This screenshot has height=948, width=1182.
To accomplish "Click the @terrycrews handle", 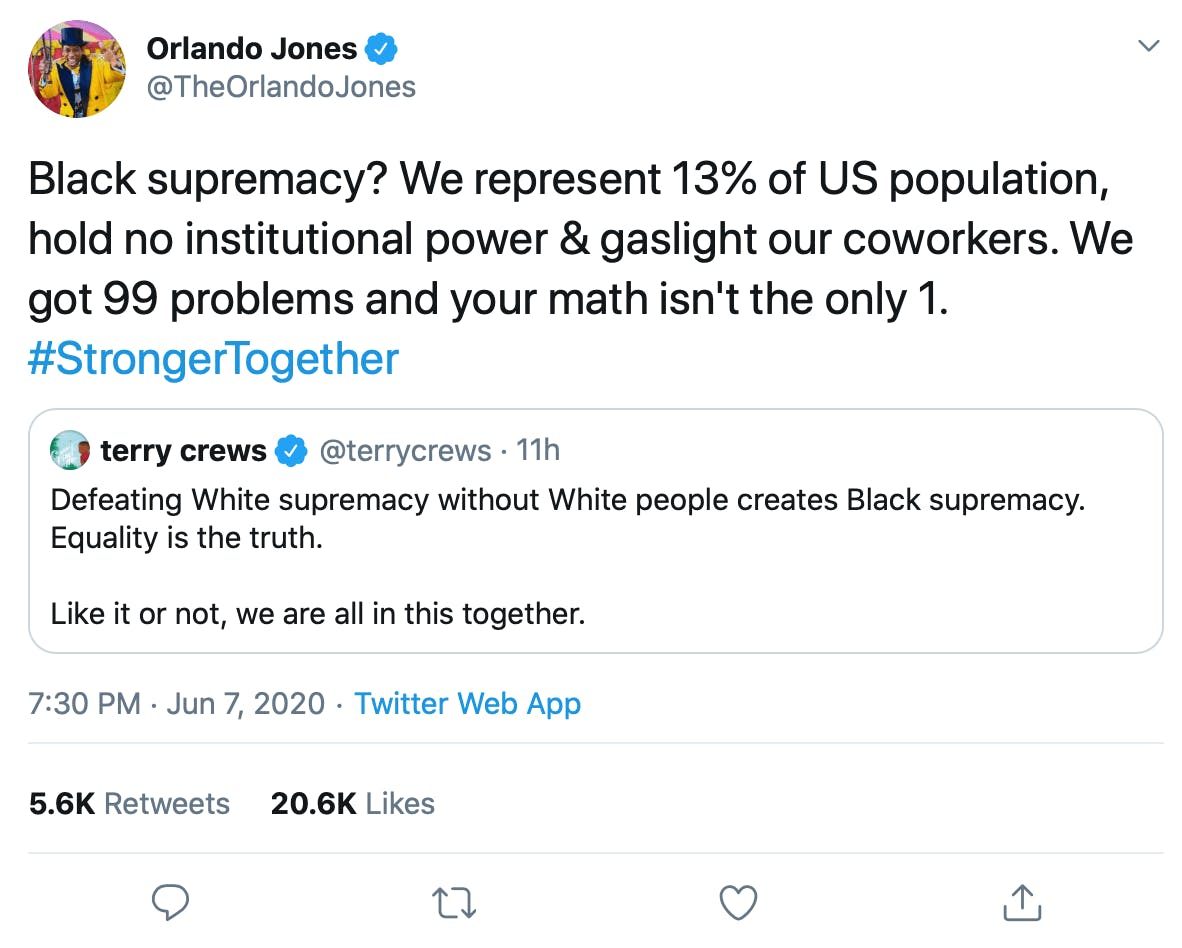I will (406, 451).
